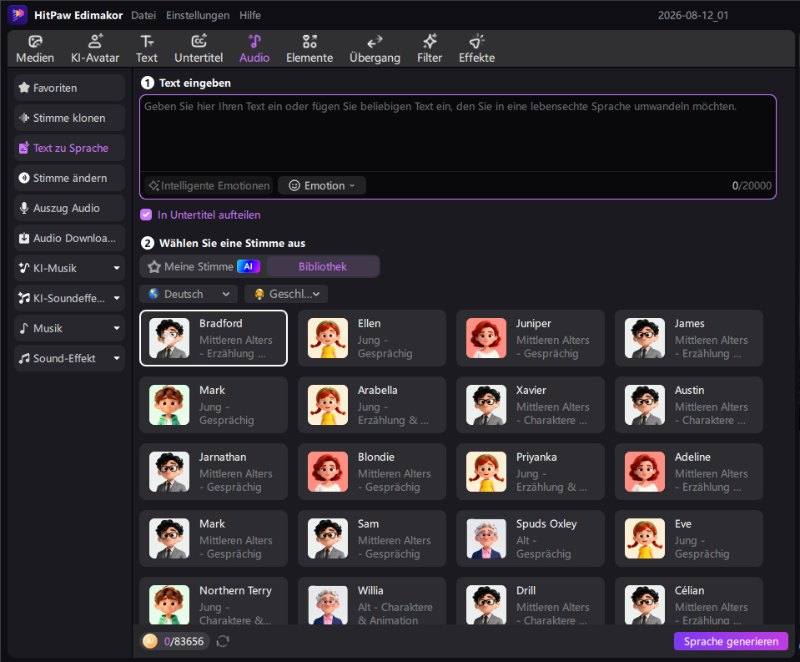Click the Sprache generieren button
The width and height of the screenshot is (800, 662).
point(731,641)
